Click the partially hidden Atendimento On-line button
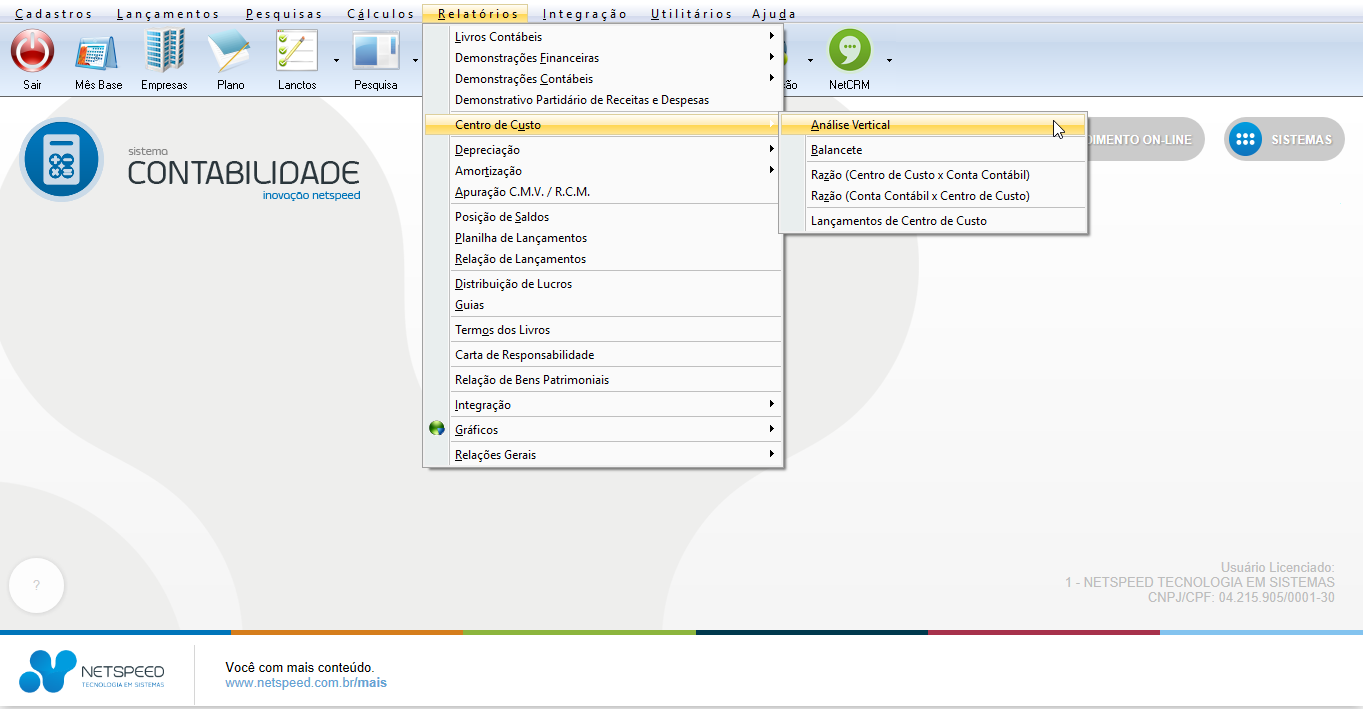The height and width of the screenshot is (709, 1363). (1146, 140)
